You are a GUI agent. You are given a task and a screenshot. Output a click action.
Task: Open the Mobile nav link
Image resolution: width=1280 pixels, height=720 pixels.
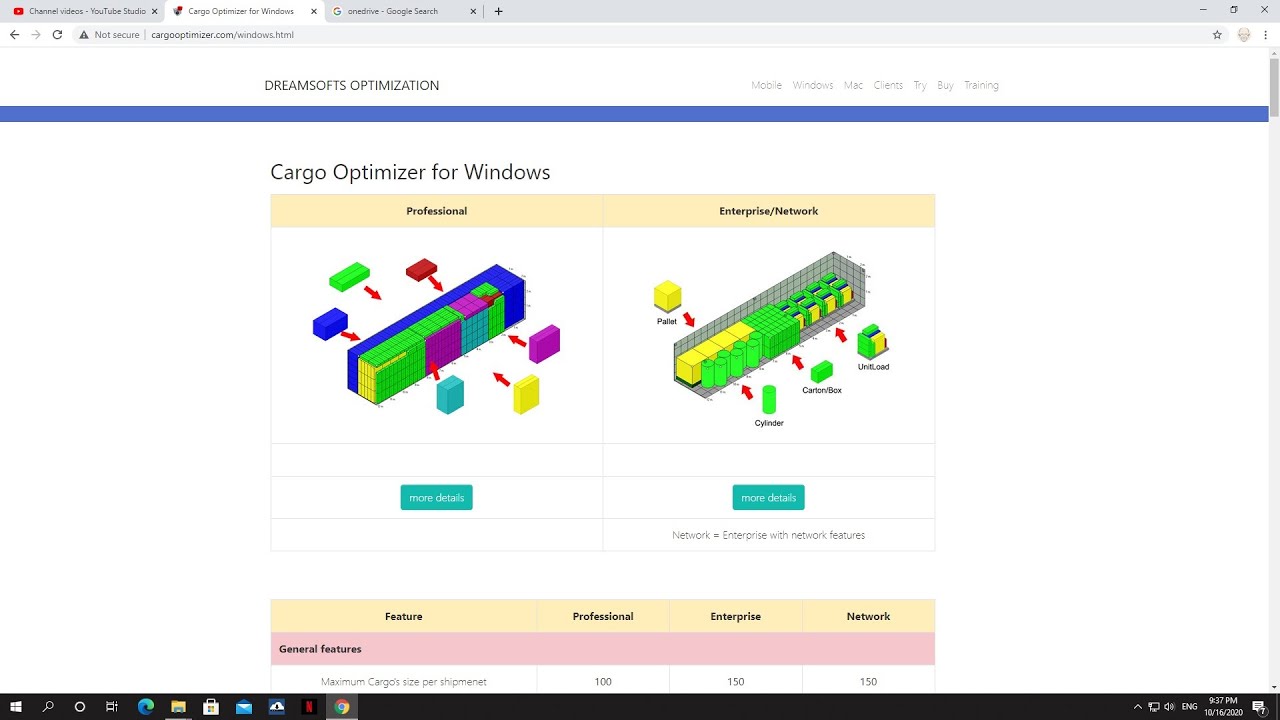click(x=767, y=85)
